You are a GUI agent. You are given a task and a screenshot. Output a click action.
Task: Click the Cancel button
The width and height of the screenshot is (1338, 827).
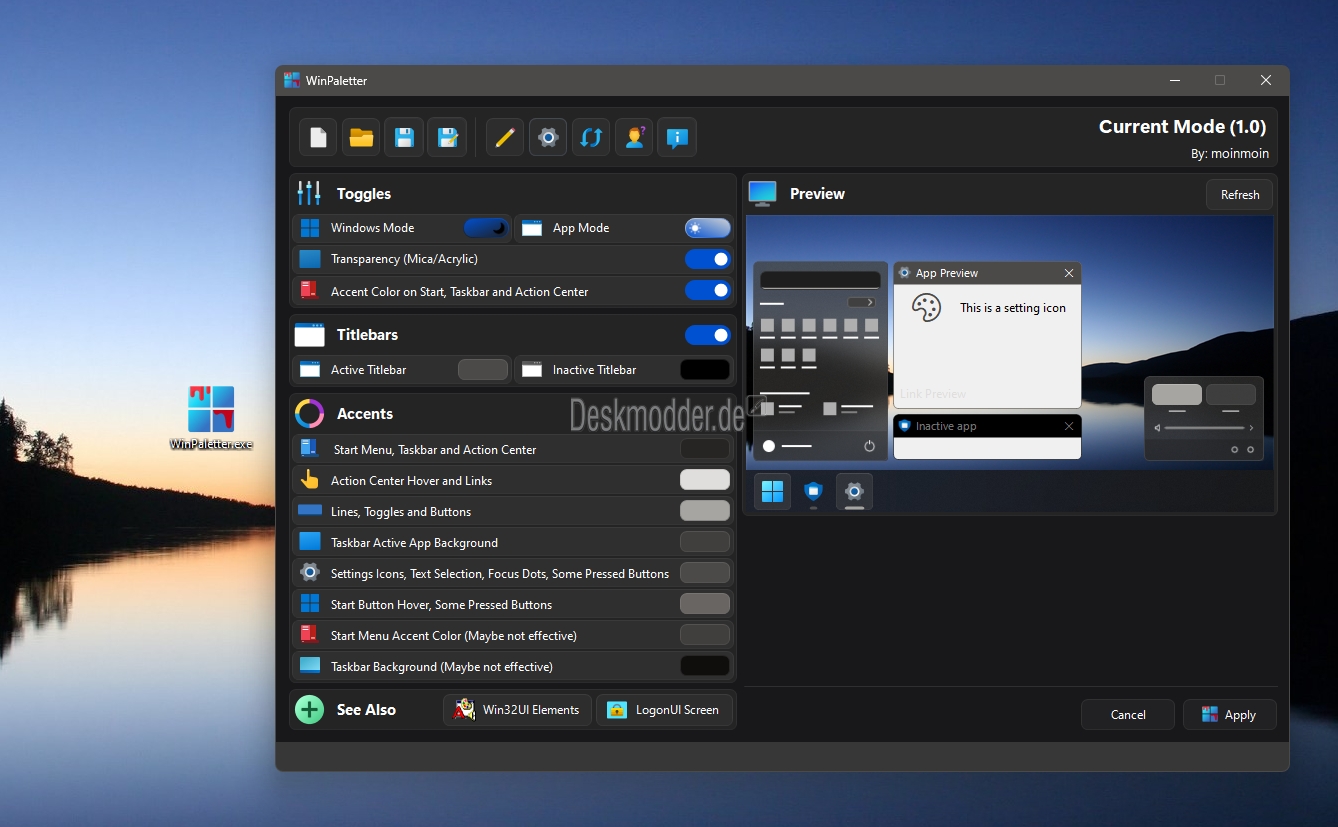pos(1128,714)
